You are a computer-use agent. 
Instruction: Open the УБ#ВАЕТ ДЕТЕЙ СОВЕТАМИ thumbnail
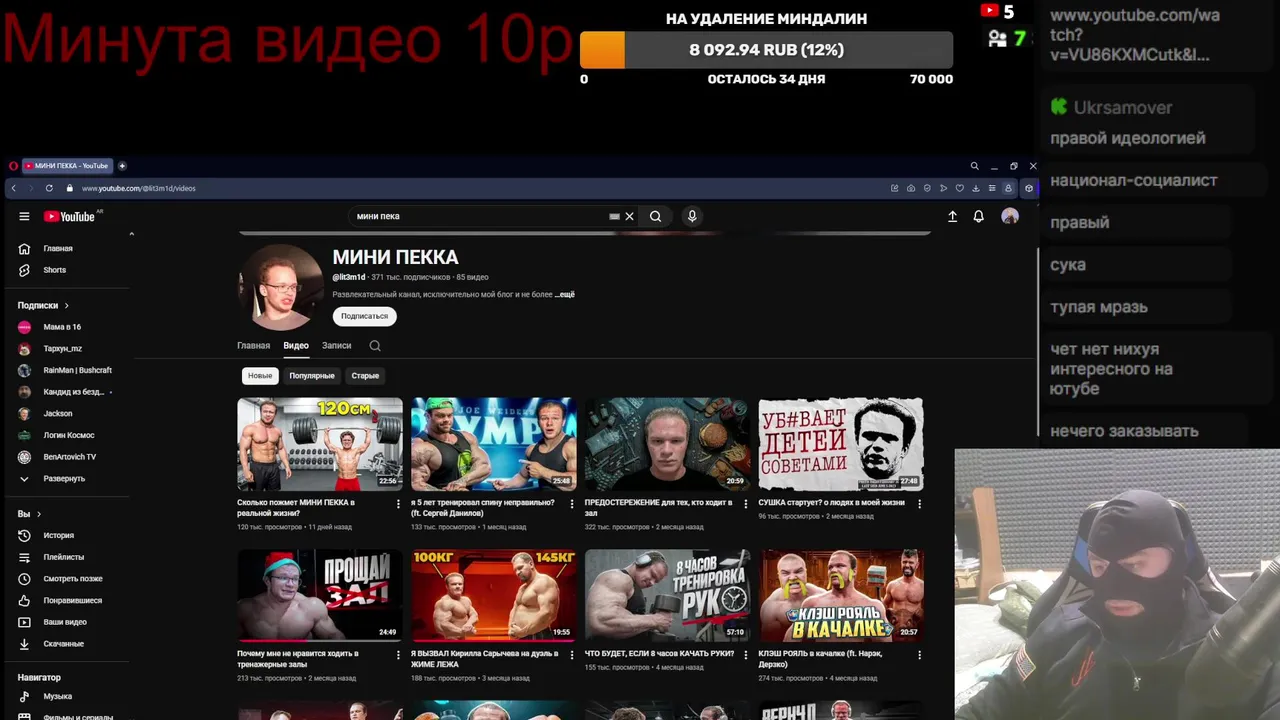click(841, 444)
